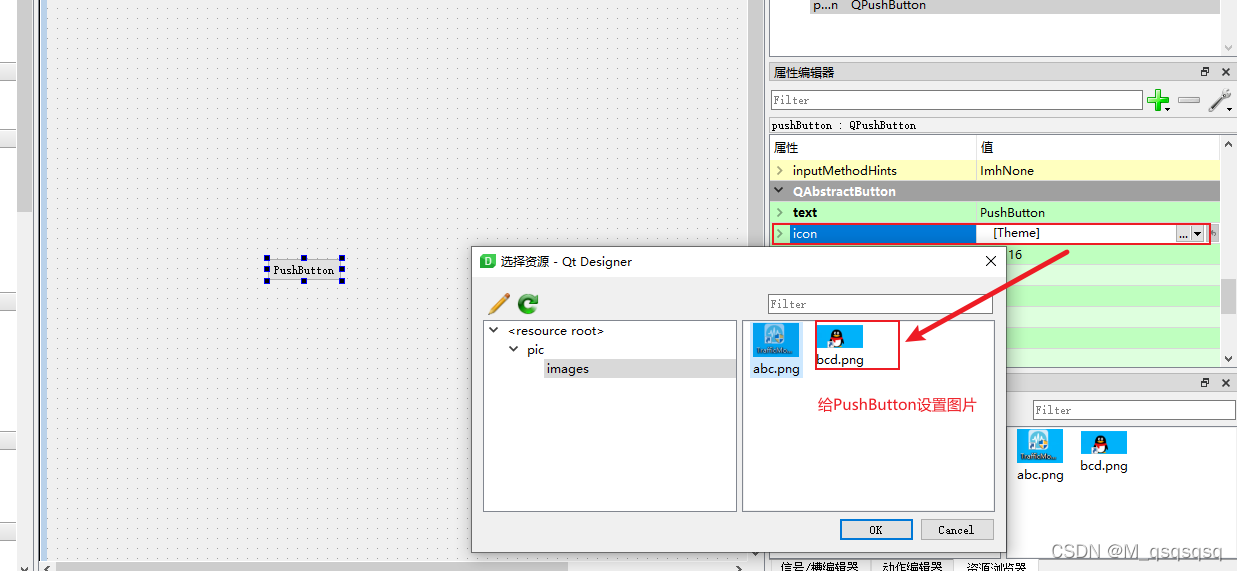Select the images folder in resource tree
The height and width of the screenshot is (571, 1237).
point(567,369)
